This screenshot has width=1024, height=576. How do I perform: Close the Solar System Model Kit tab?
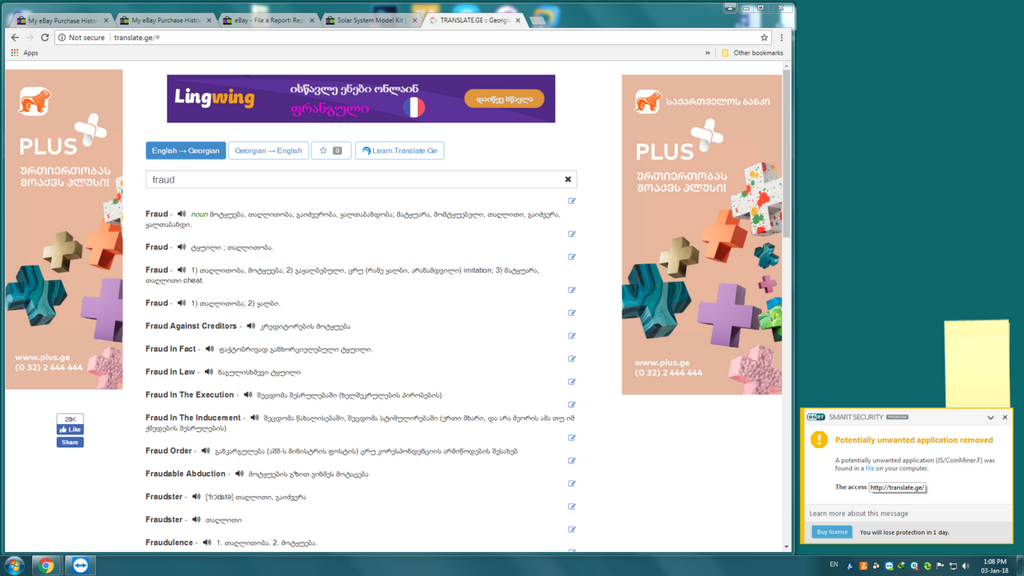pos(415,20)
